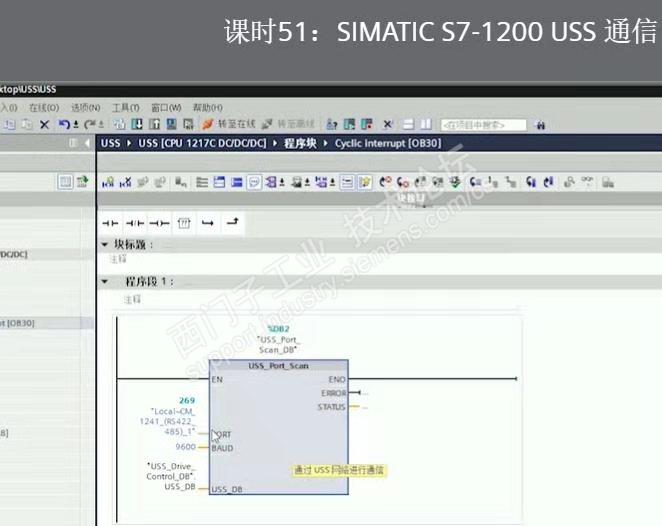Toggle free-form comments speech bubble icon
The width and height of the screenshot is (662, 526).
click(254, 182)
